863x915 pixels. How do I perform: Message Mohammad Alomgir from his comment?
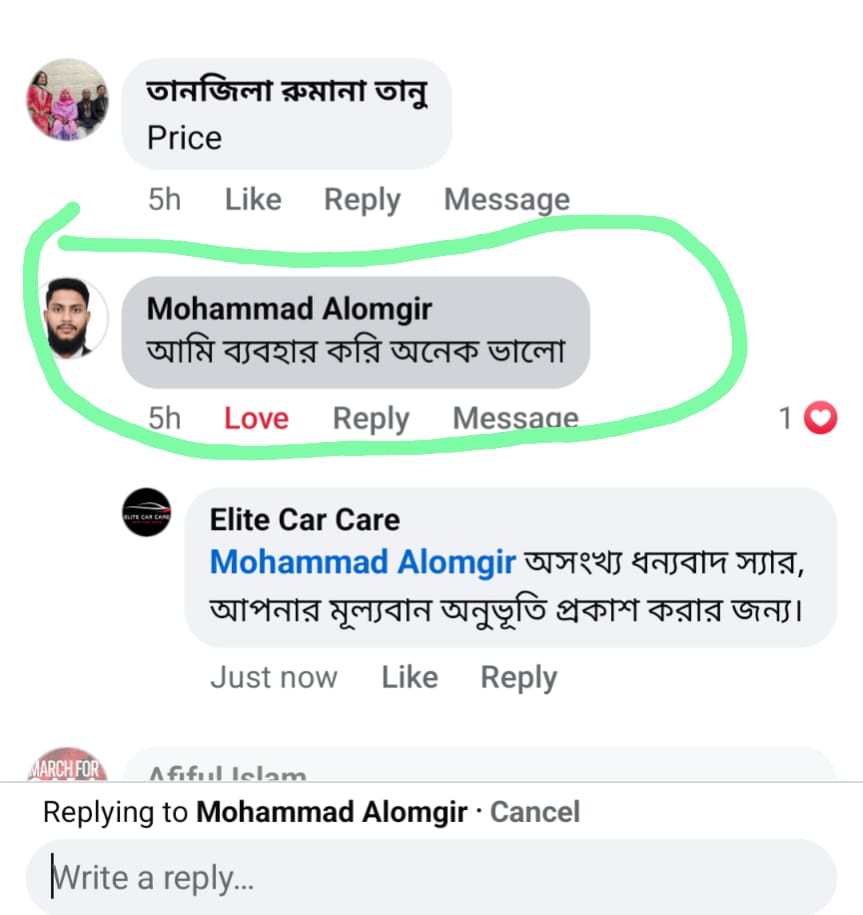(515, 418)
